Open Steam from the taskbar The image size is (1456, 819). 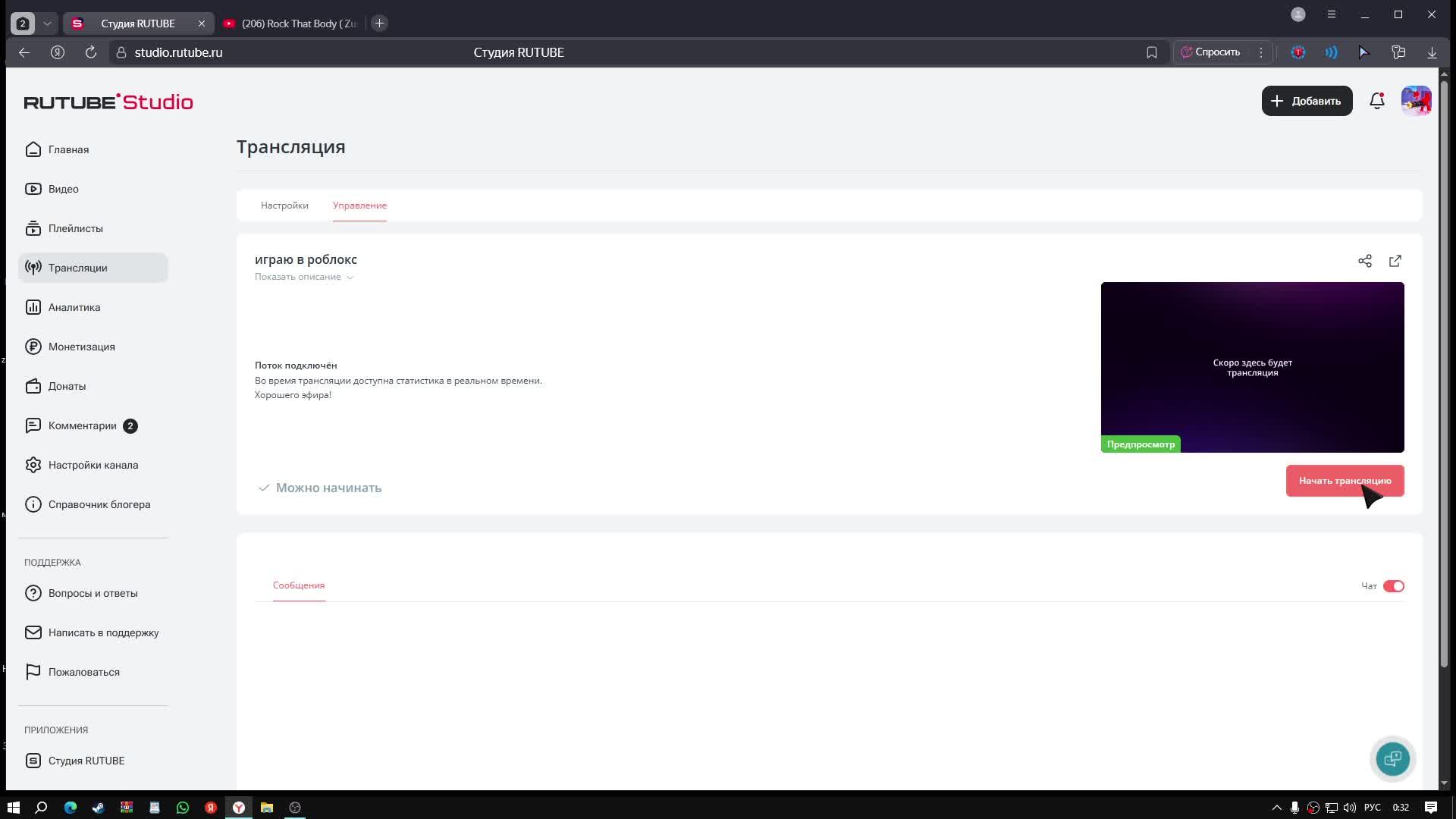98,808
